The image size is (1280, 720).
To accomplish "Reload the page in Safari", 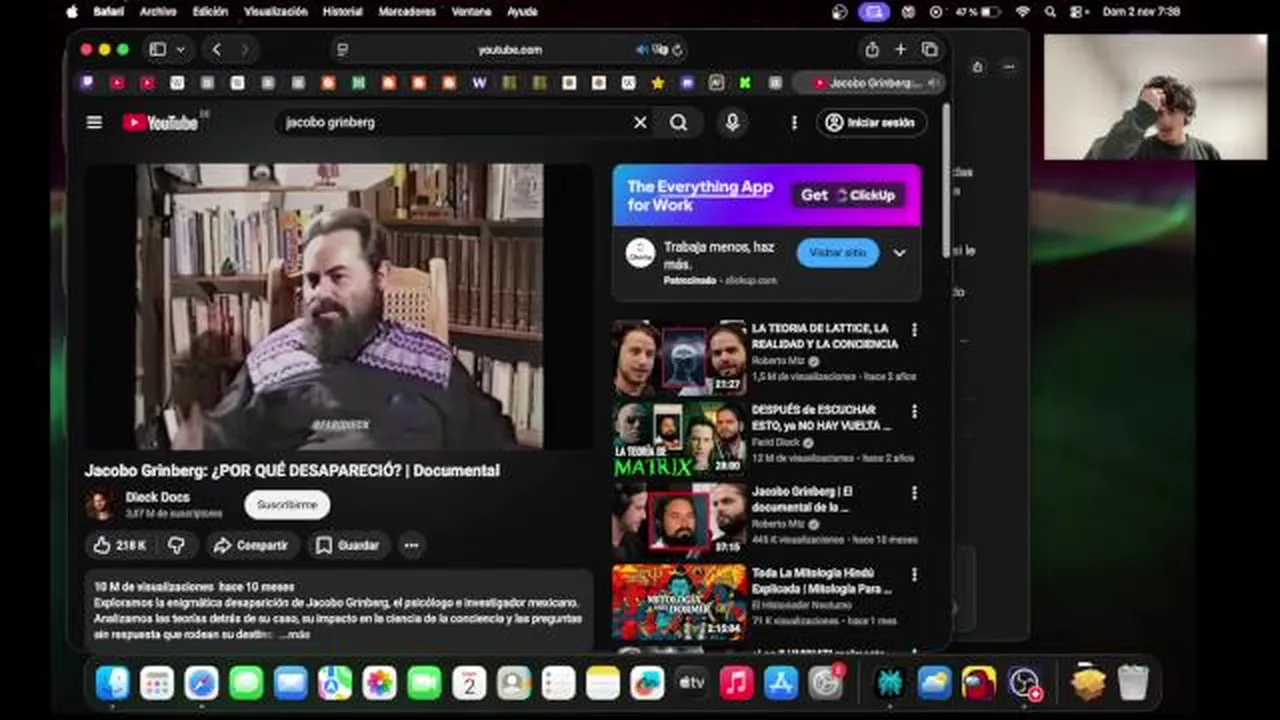I will point(677,49).
